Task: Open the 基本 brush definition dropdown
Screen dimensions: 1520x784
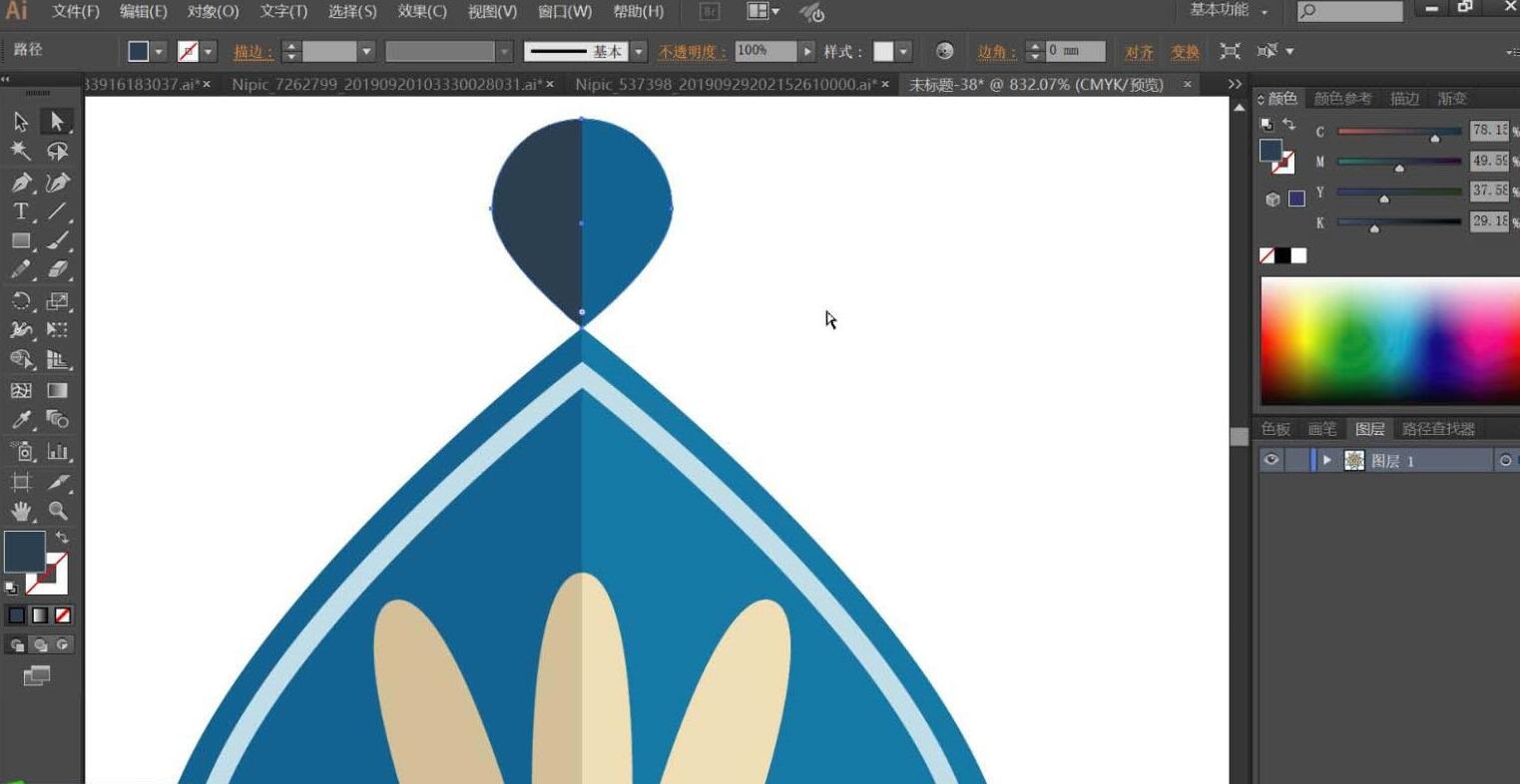Action: click(x=639, y=51)
